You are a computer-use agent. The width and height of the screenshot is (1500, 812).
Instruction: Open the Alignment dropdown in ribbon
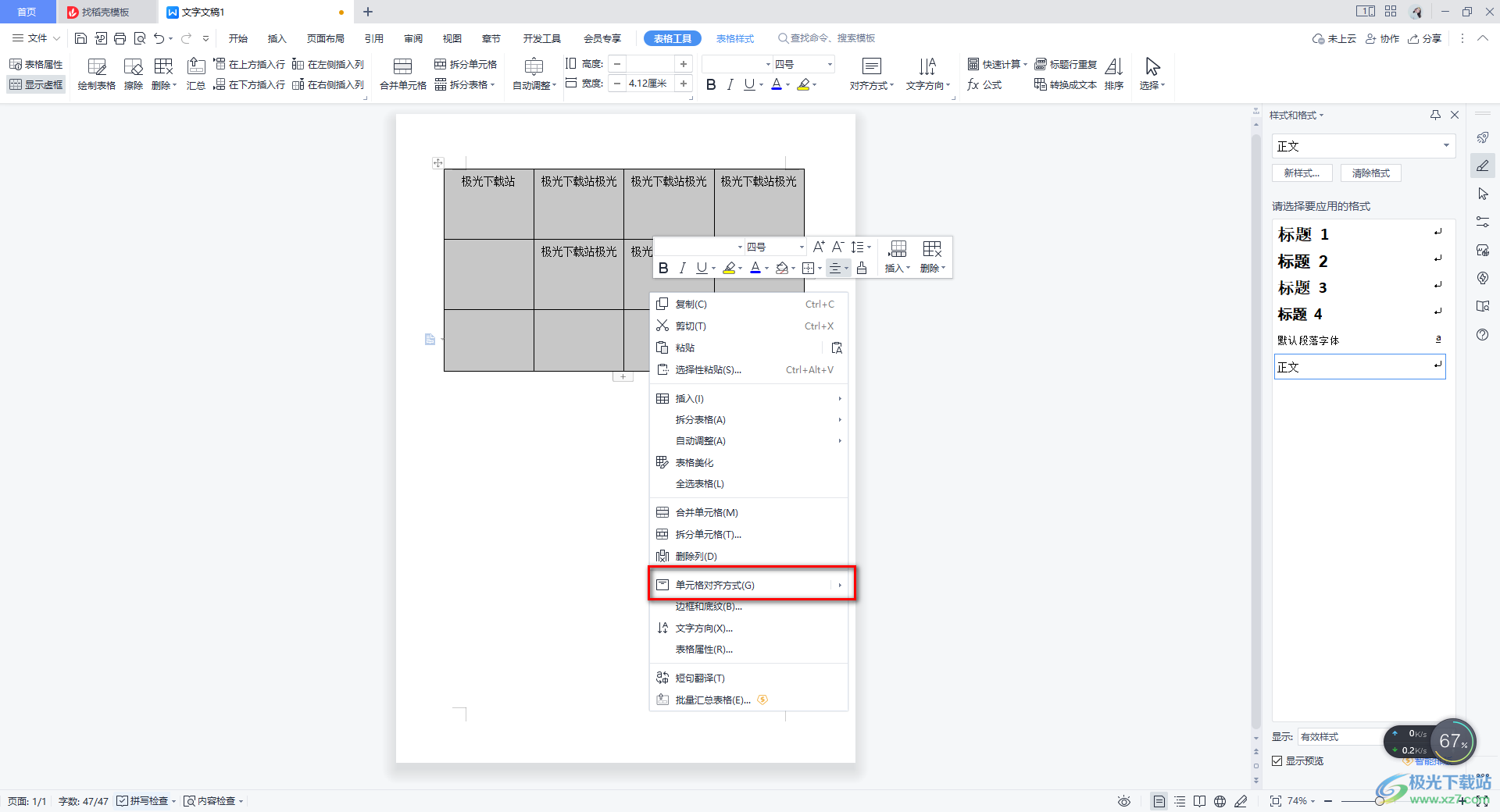point(872,75)
